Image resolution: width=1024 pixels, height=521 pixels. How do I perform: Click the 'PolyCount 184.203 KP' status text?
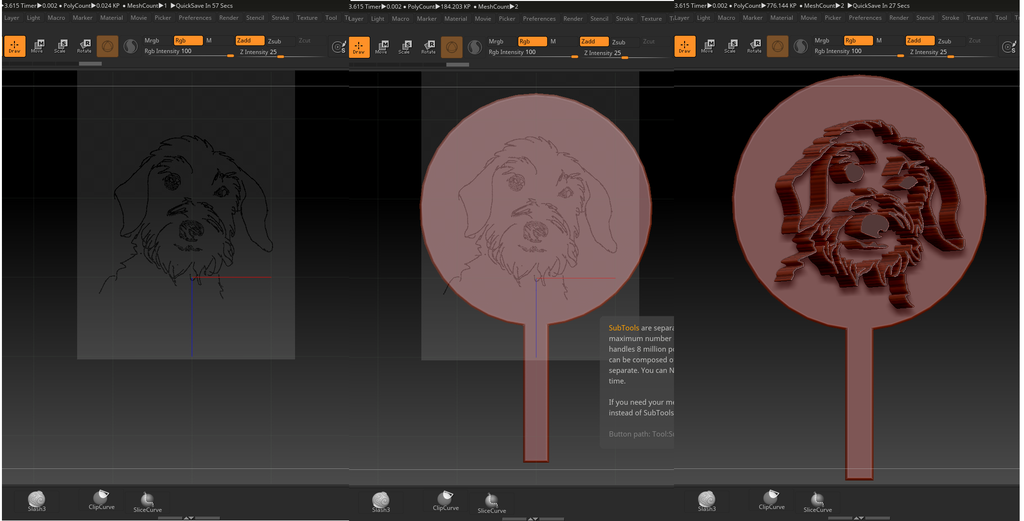439,6
